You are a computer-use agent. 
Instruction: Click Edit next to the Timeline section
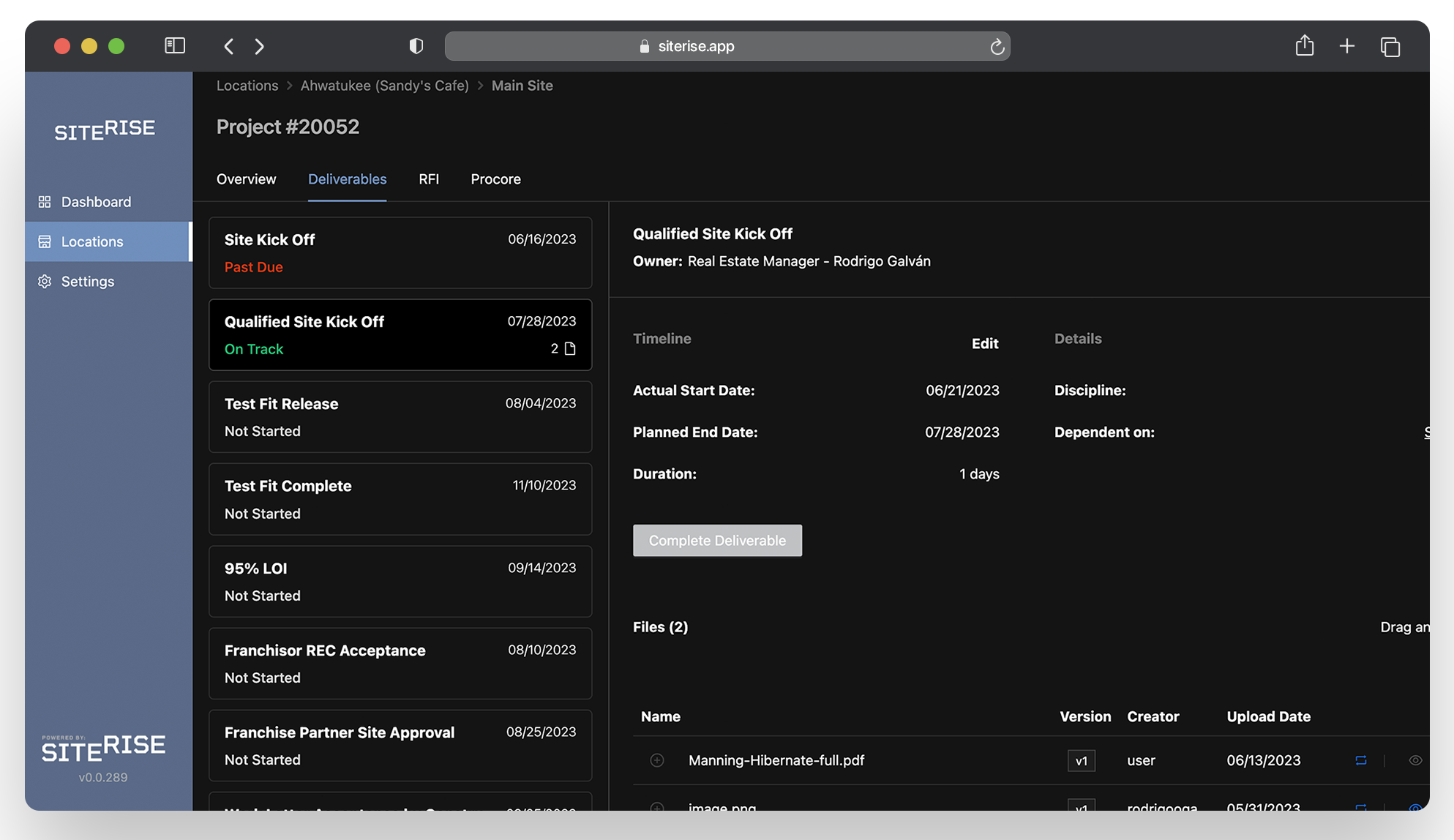[985, 343]
